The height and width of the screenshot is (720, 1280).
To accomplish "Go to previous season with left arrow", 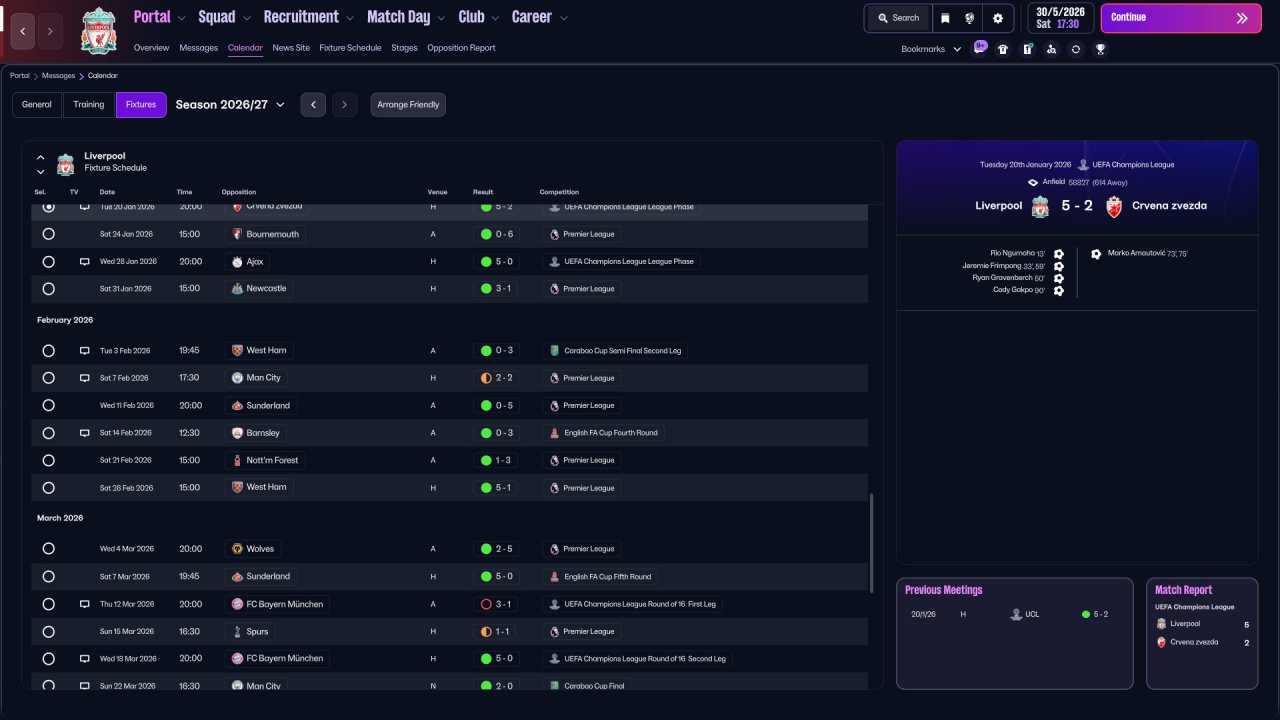I will (x=313, y=104).
